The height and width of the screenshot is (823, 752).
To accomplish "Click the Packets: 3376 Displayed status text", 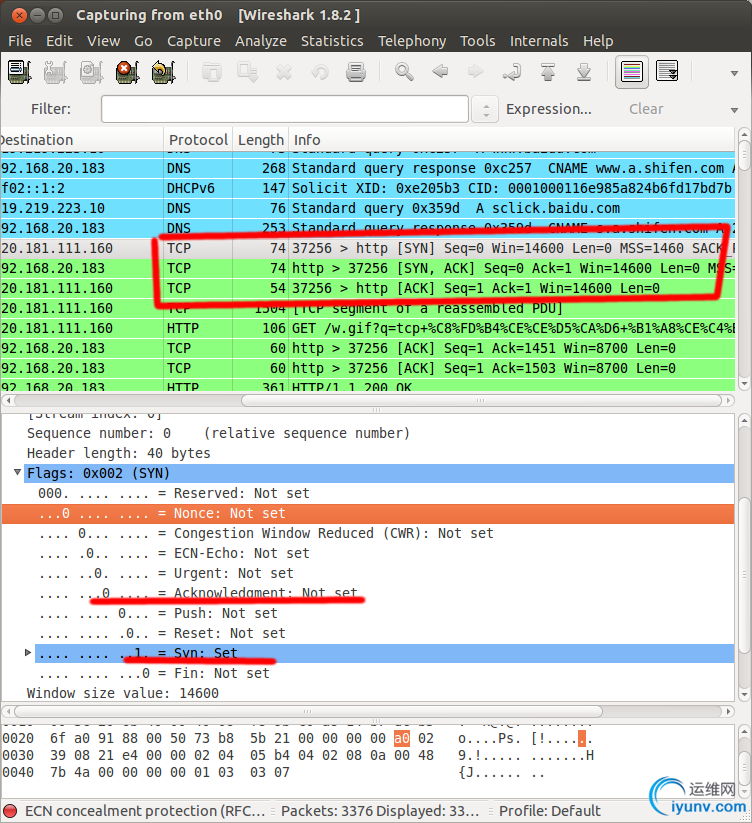I will point(380,811).
